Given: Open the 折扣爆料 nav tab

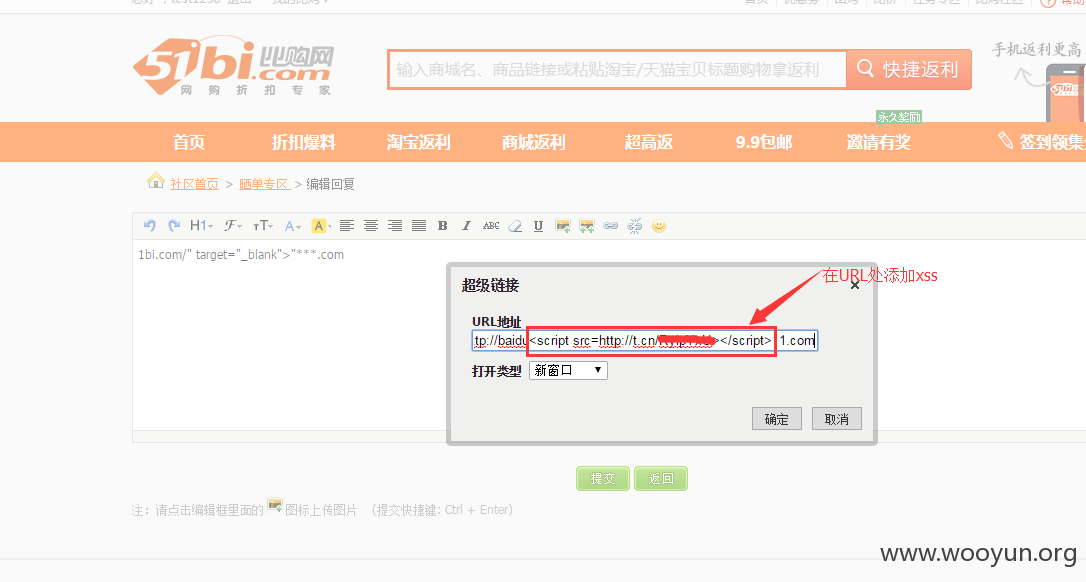Looking at the screenshot, I should click(303, 142).
